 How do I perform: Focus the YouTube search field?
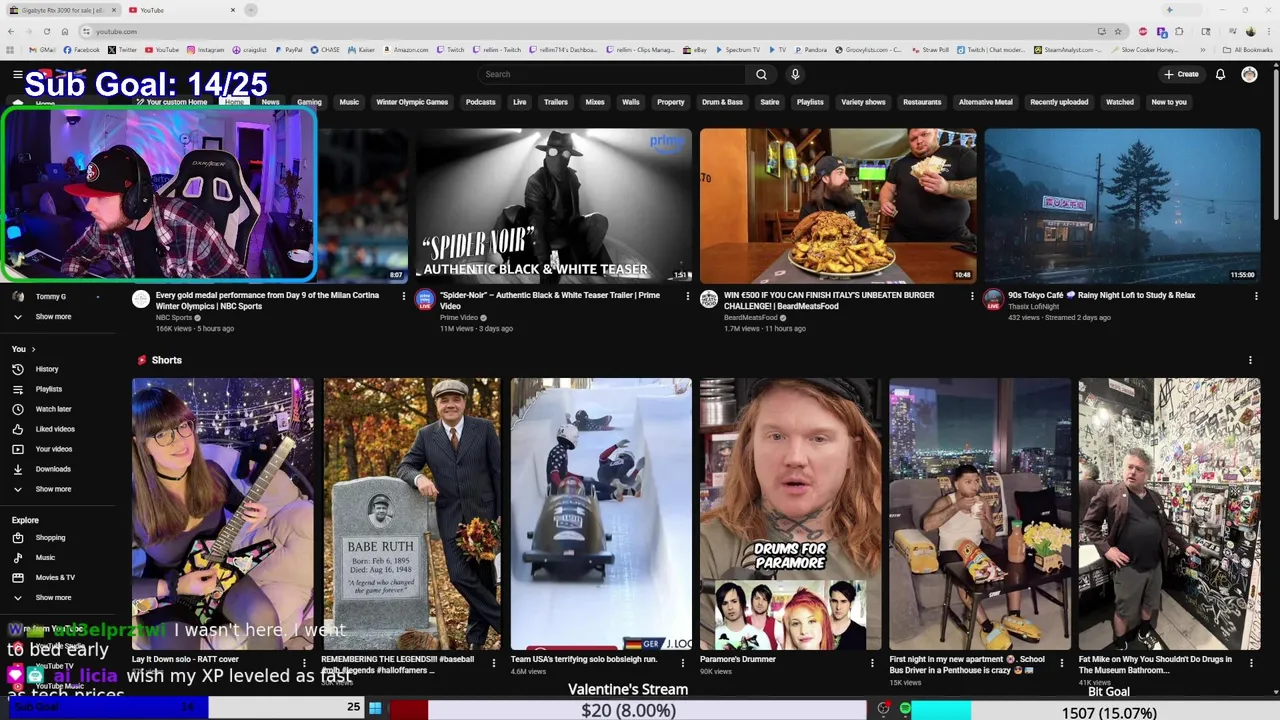pyautogui.click(x=611, y=74)
